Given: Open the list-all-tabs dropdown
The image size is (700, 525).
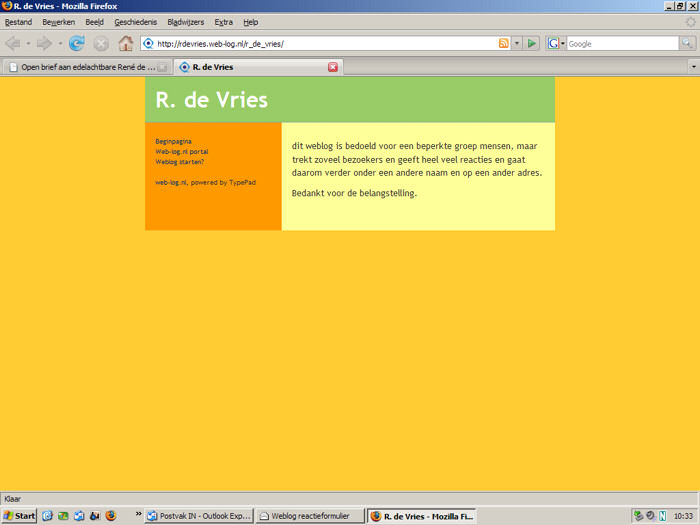Looking at the screenshot, I should coord(692,67).
